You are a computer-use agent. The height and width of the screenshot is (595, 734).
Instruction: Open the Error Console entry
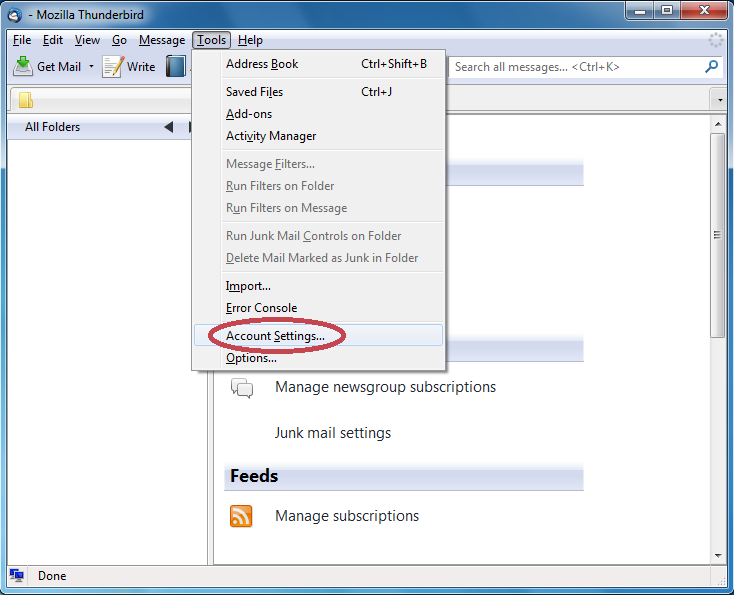318,308
